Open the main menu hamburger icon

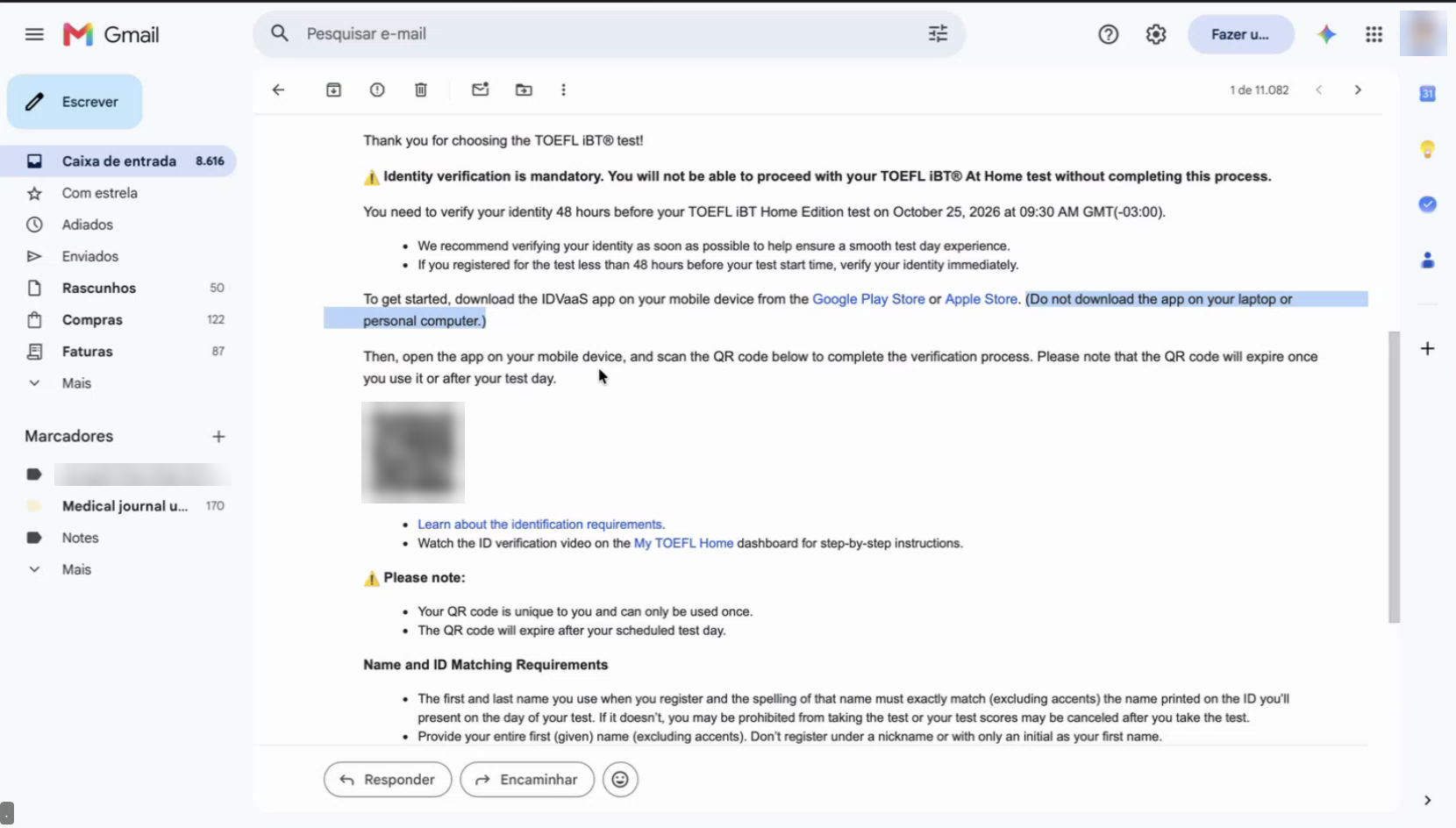click(x=34, y=34)
